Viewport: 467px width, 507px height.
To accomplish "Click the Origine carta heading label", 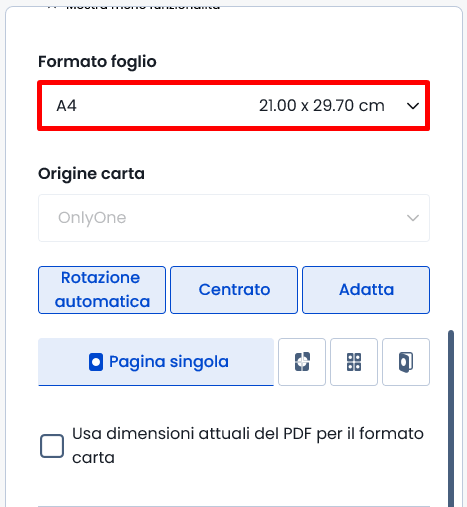I will (x=91, y=174).
